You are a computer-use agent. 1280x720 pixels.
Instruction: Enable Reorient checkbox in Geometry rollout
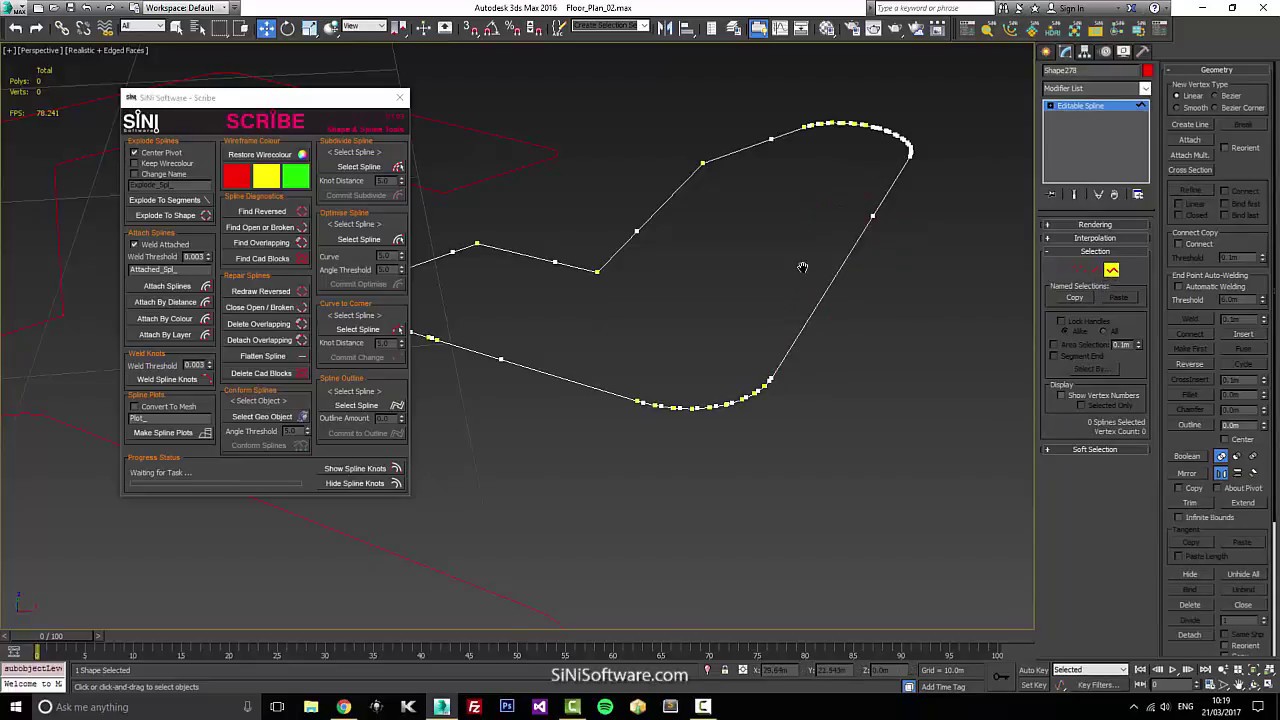click(x=1224, y=148)
